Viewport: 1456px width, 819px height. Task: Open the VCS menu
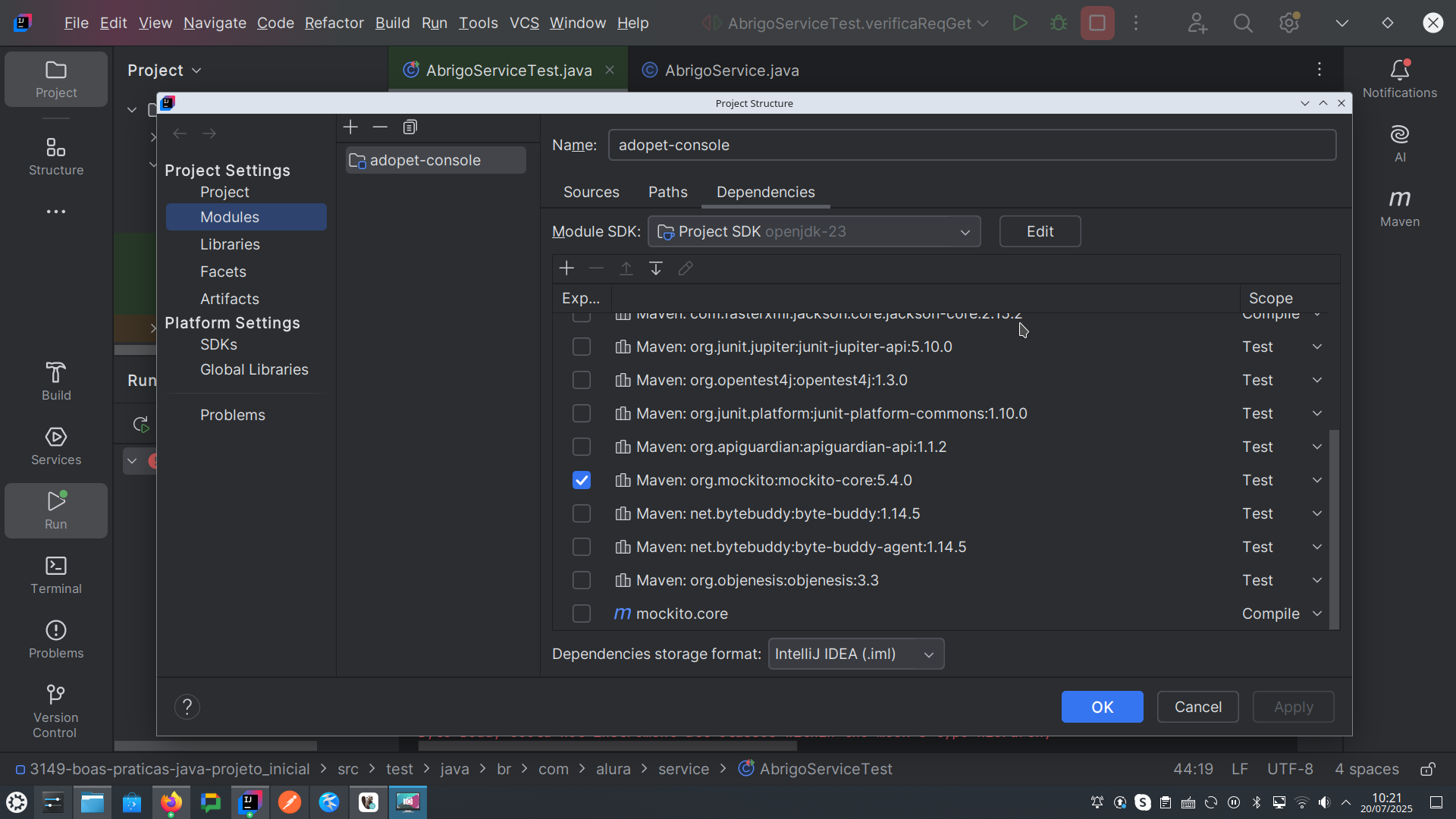click(x=524, y=23)
